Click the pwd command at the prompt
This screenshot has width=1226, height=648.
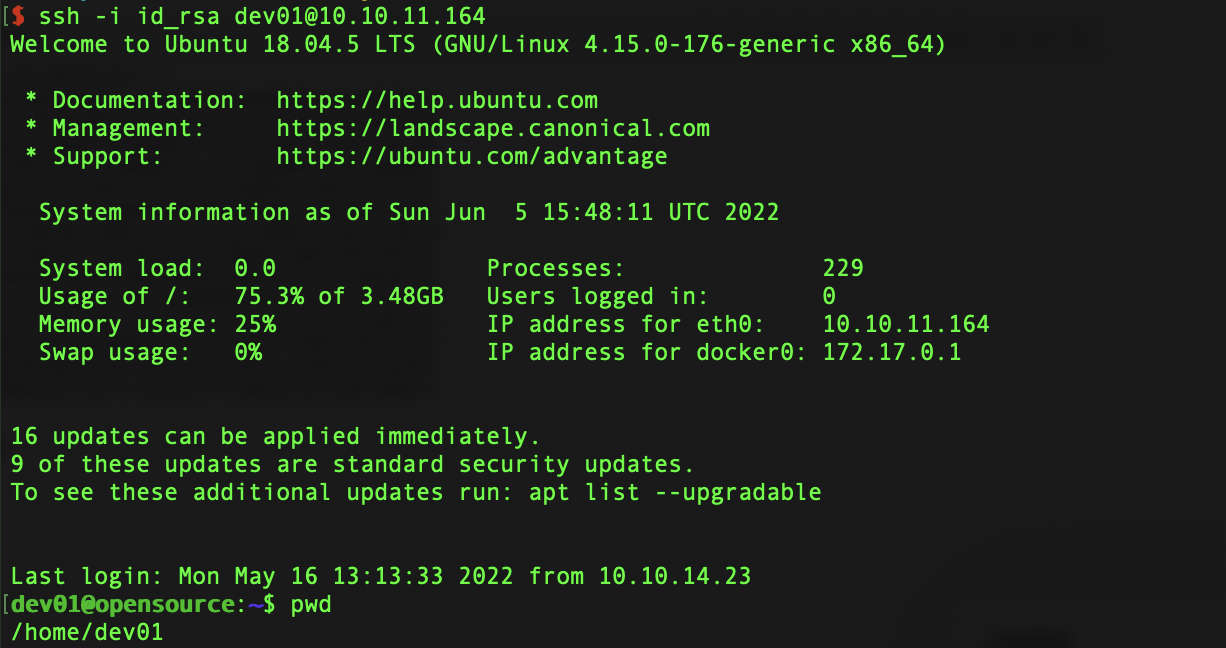tap(311, 604)
